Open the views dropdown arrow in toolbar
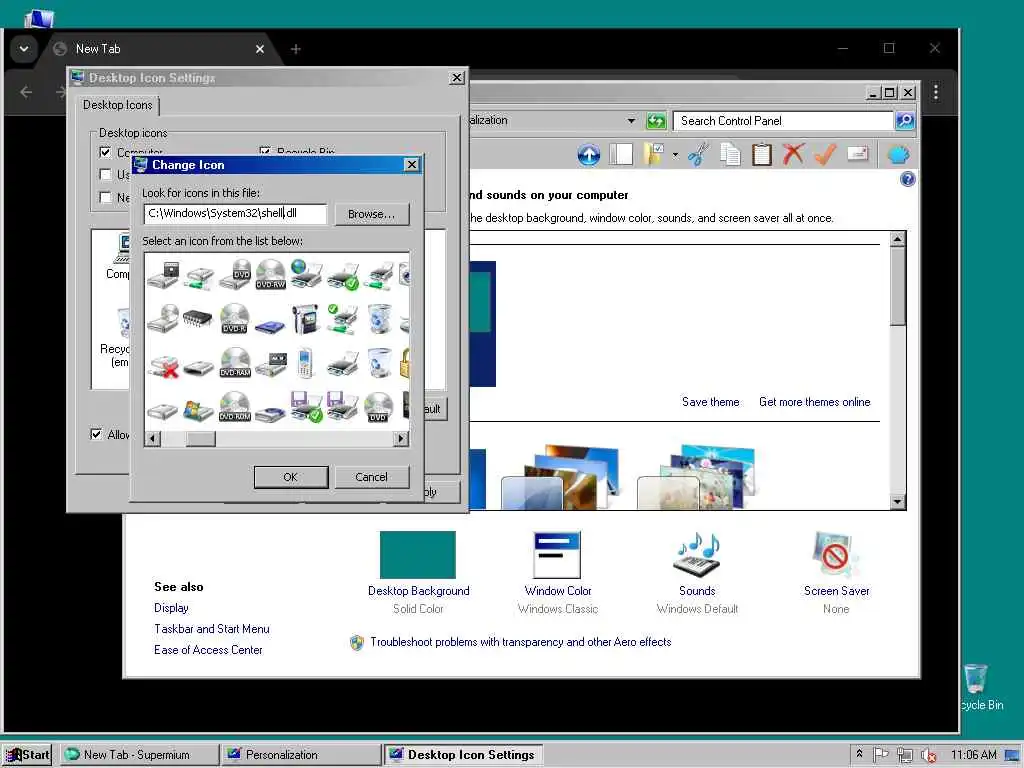 [675, 155]
